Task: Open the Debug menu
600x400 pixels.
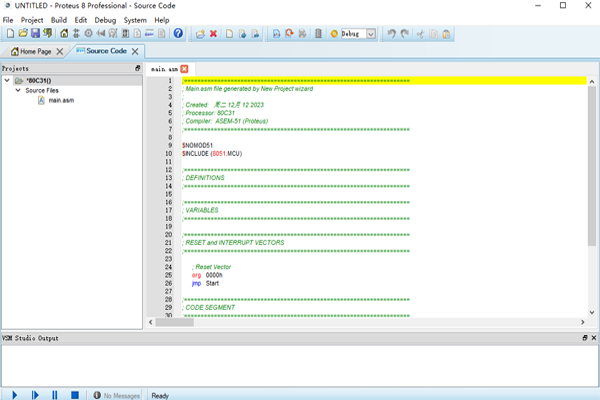Action: pyautogui.click(x=105, y=20)
